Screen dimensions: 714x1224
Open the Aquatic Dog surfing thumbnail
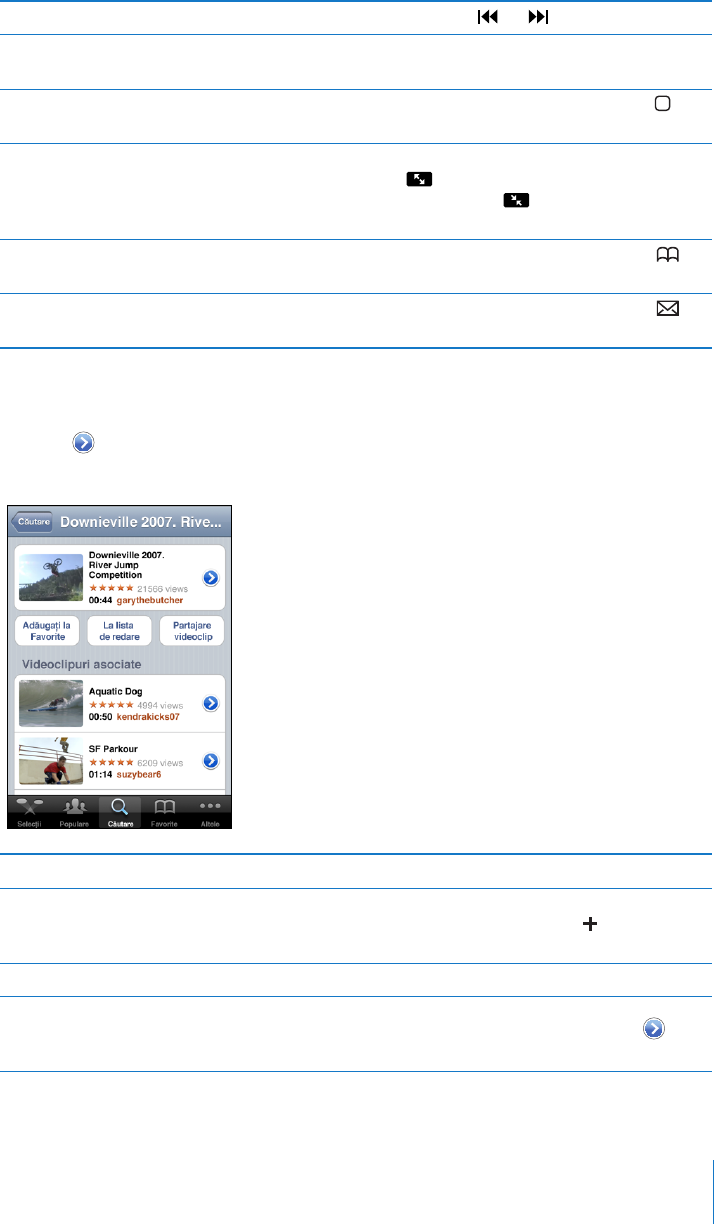[x=51, y=704]
